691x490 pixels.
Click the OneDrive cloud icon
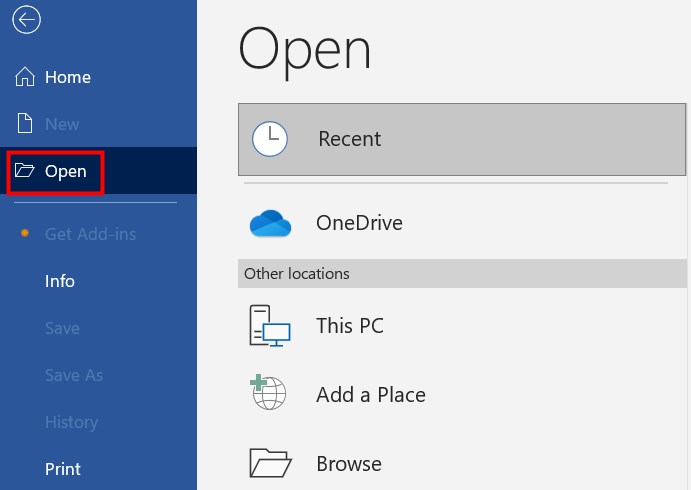click(x=270, y=224)
